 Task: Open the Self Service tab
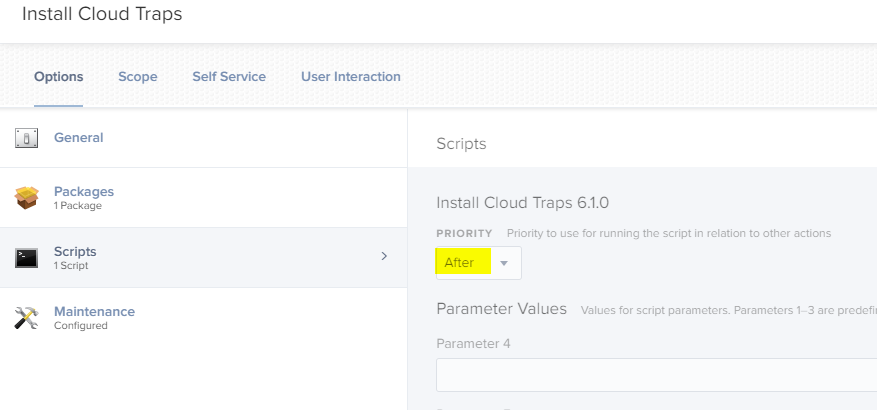(229, 77)
